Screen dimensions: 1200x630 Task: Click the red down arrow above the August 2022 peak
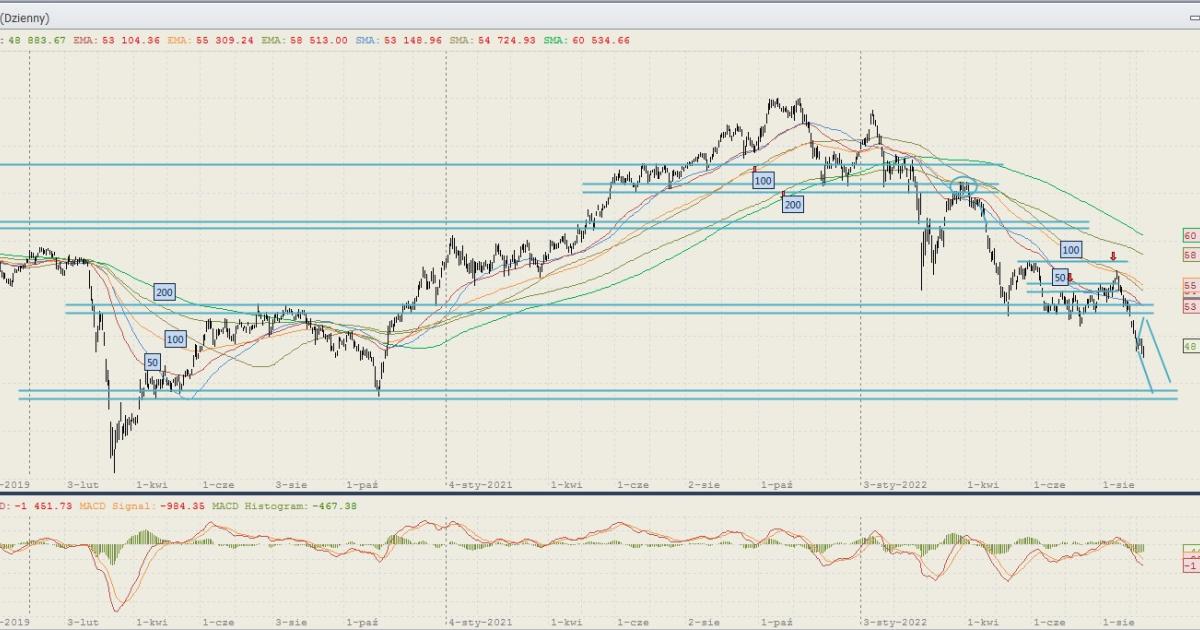pos(1113,257)
